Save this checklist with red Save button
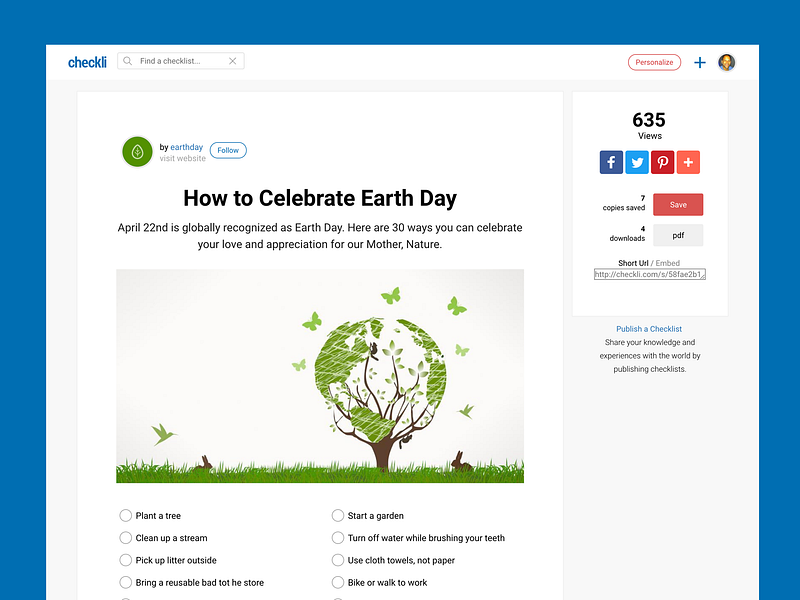The image size is (800, 600). coord(678,205)
